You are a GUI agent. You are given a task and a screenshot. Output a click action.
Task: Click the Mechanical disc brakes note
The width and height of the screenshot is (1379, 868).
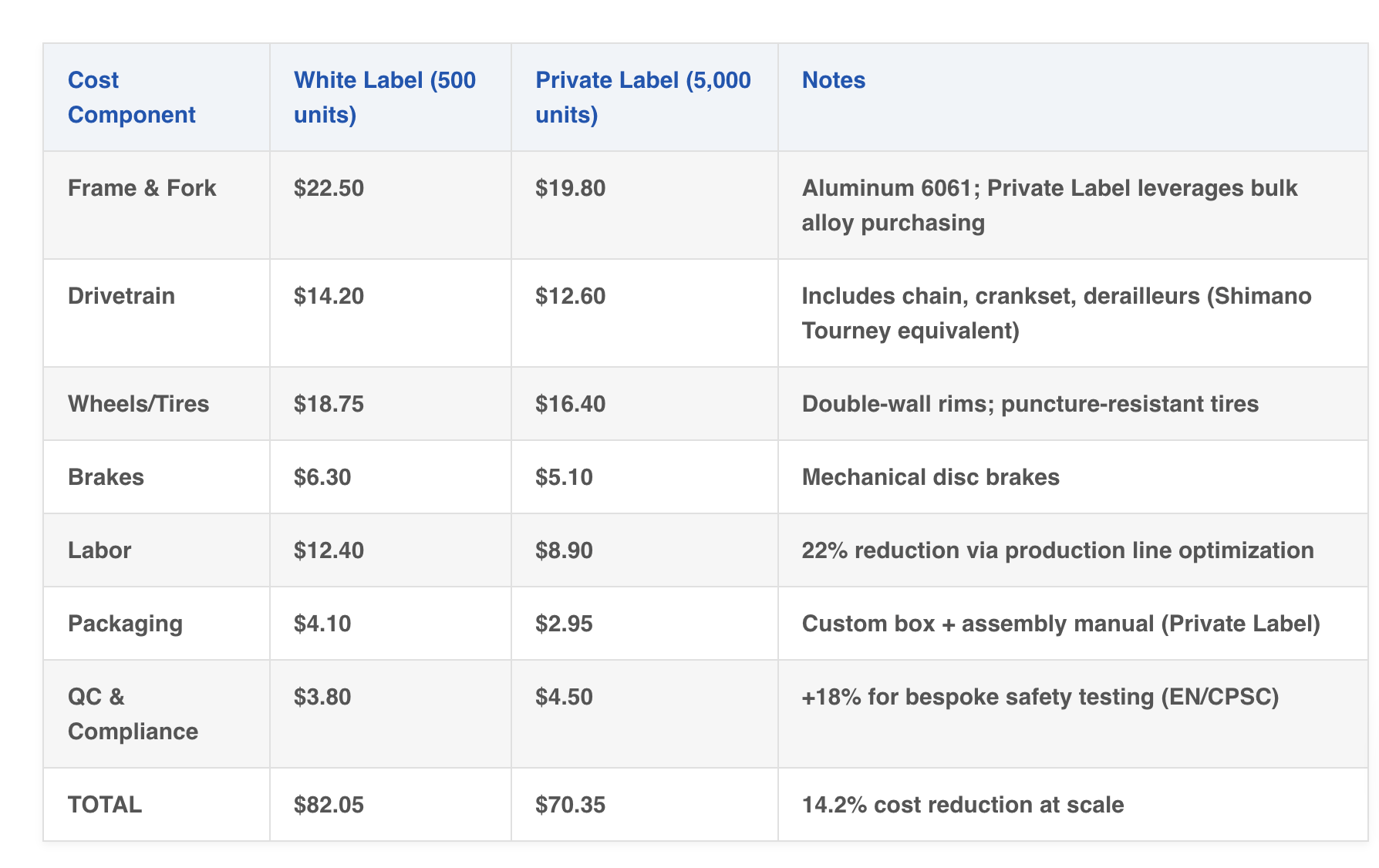tap(930, 477)
